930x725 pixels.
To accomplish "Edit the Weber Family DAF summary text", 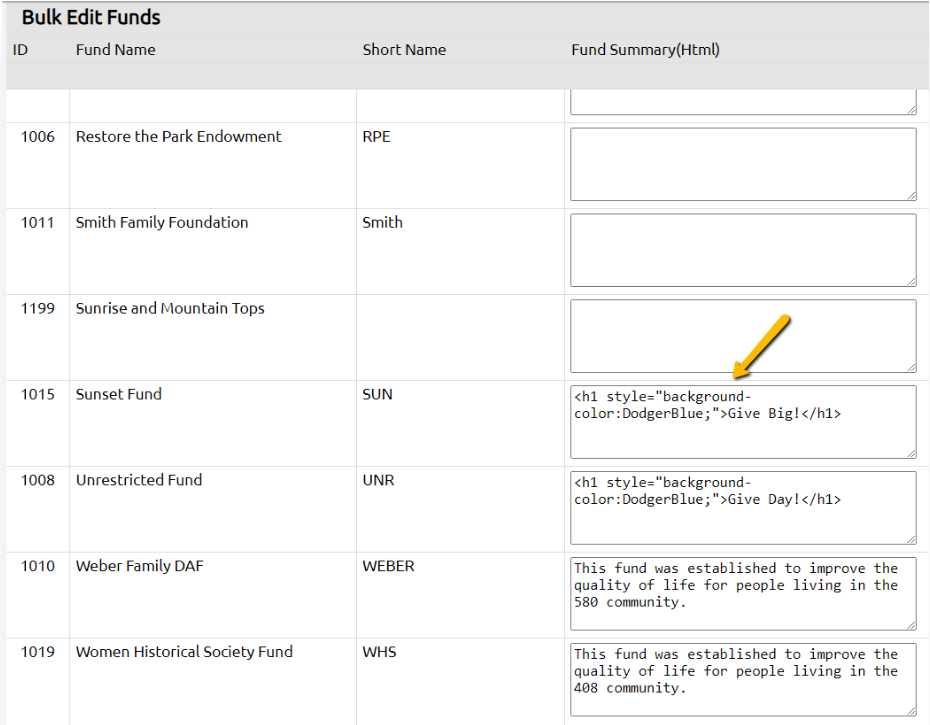I will (742, 592).
